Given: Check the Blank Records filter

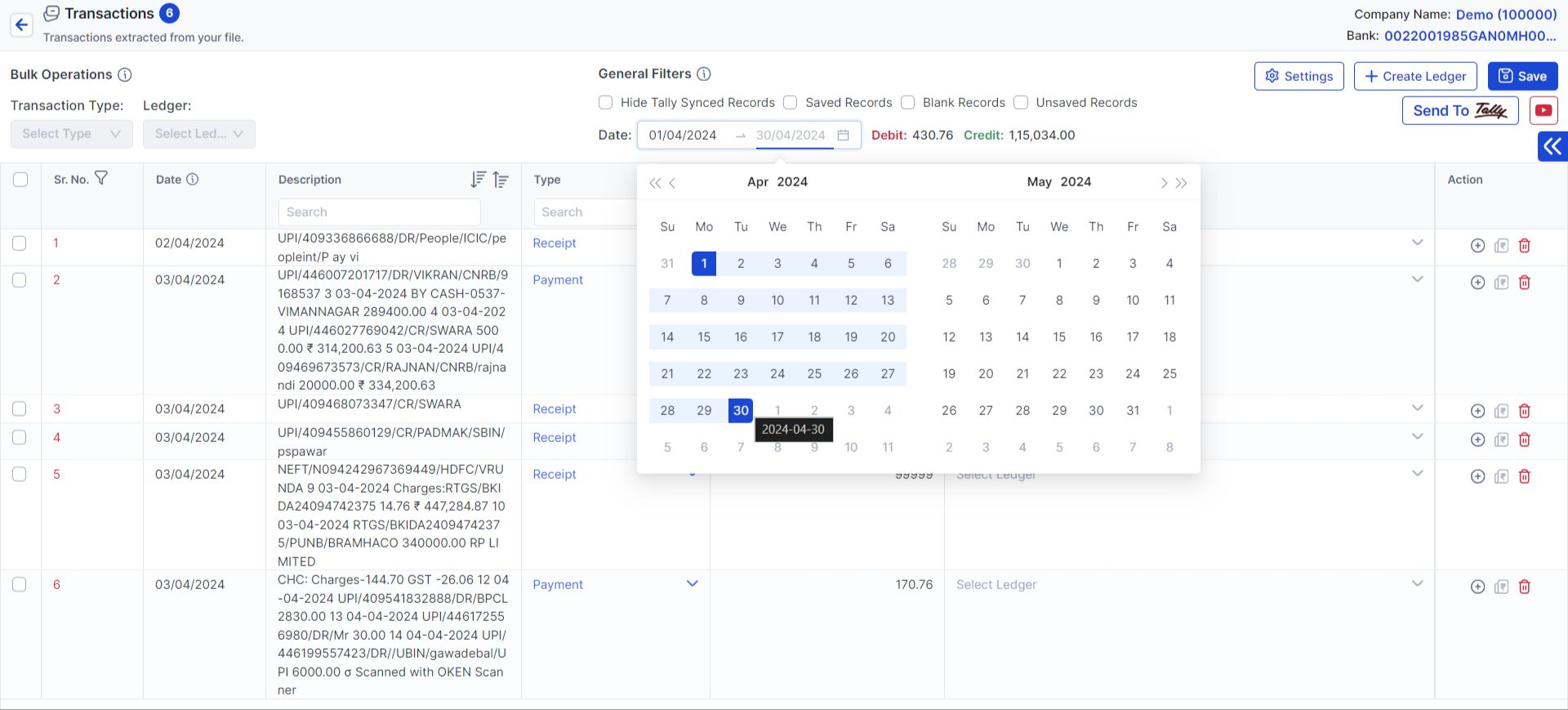Looking at the screenshot, I should [907, 102].
